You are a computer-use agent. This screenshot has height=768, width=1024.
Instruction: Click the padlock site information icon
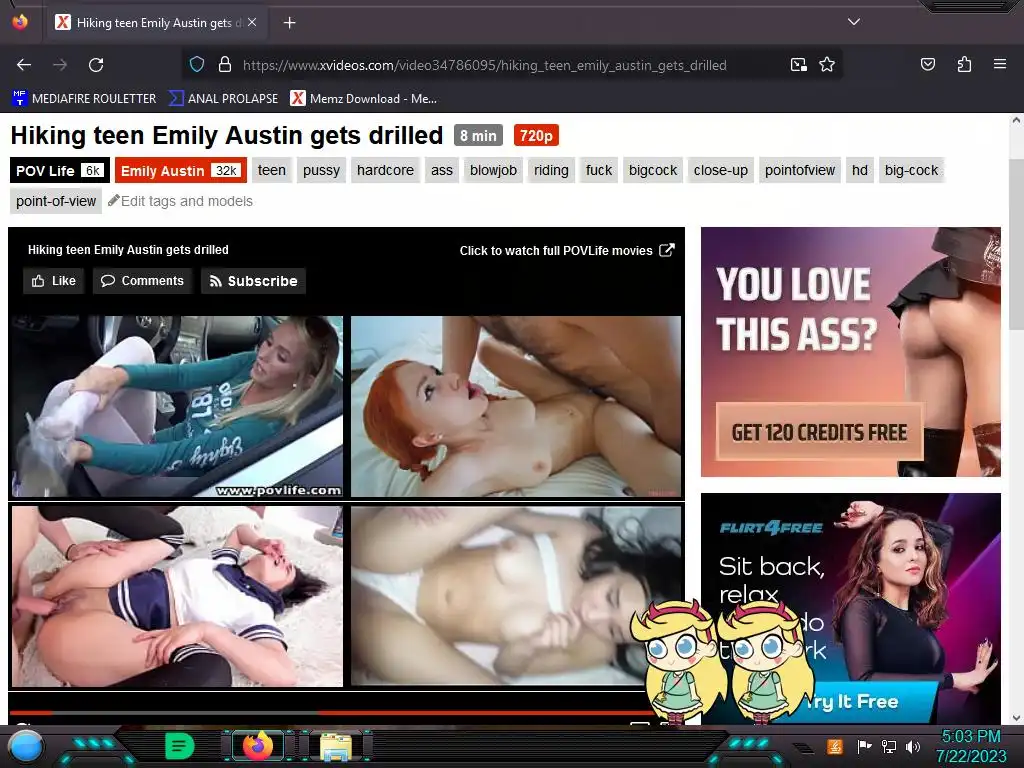tap(225, 65)
